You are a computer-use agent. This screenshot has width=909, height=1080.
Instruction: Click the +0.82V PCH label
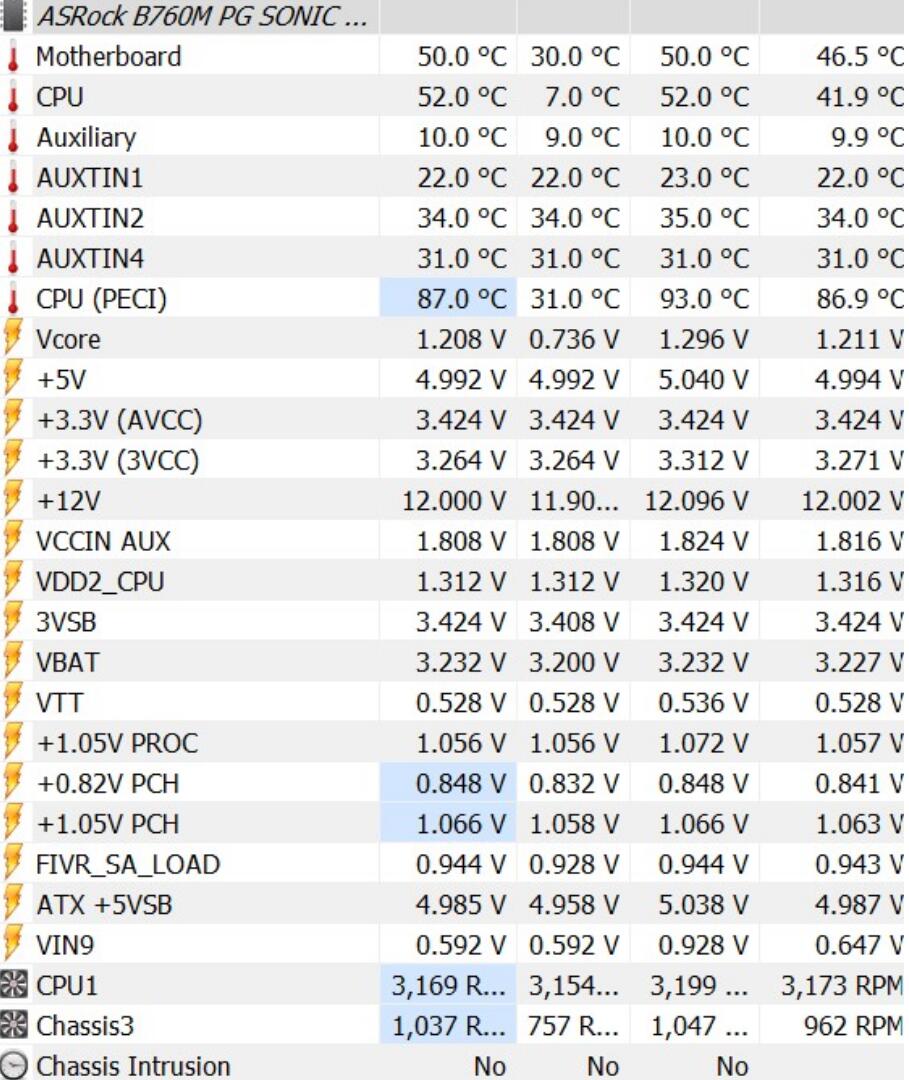click(107, 784)
